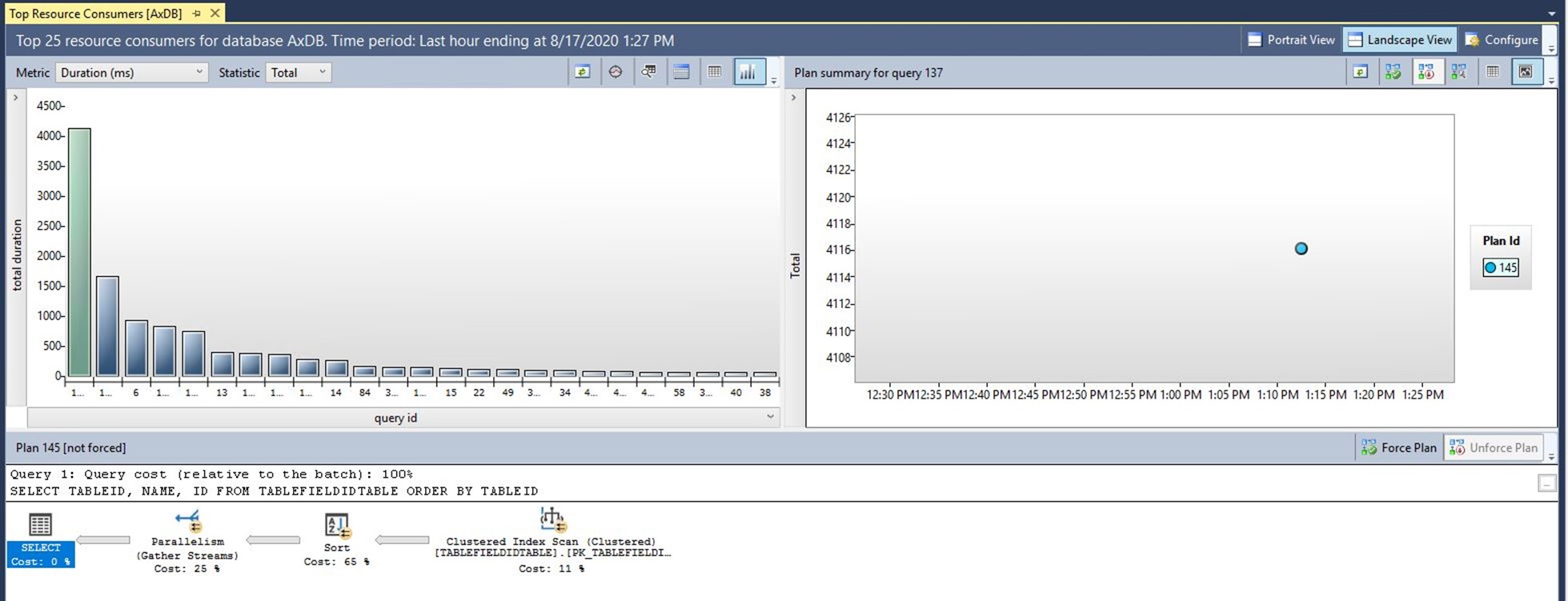Open the Metric dropdown showing Duration (ms)
This screenshot has height=601, width=1568.
pos(132,72)
